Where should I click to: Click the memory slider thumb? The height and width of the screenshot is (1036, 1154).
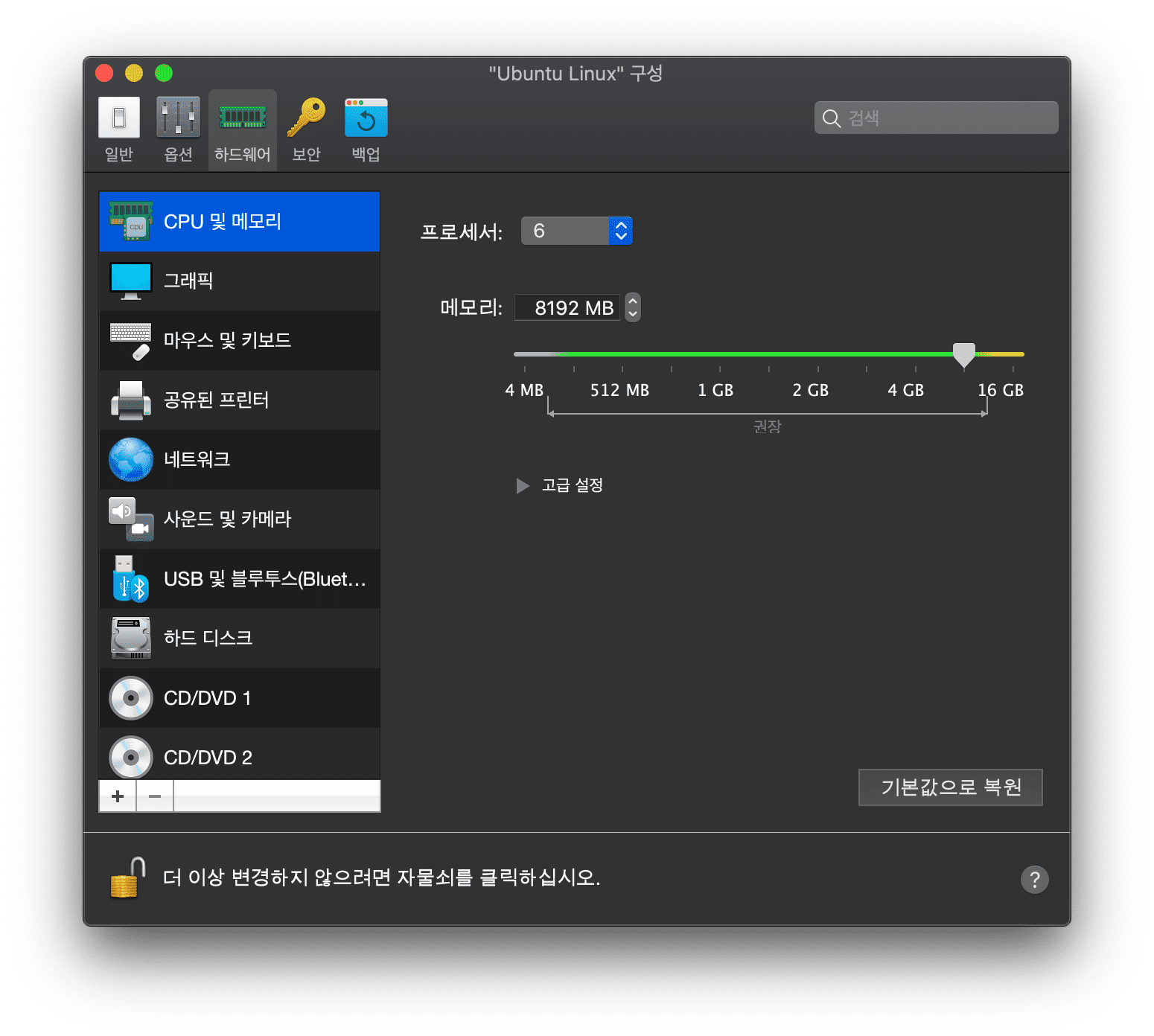pos(964,355)
